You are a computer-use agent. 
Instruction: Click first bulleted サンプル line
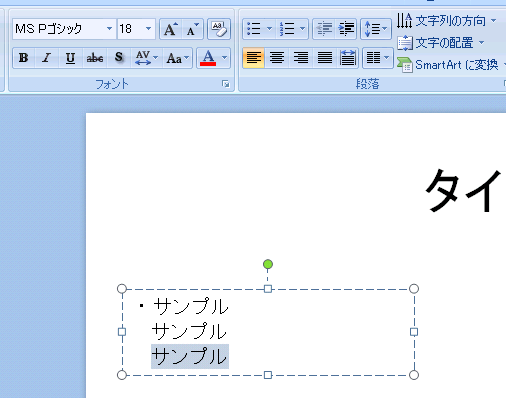click(191, 306)
